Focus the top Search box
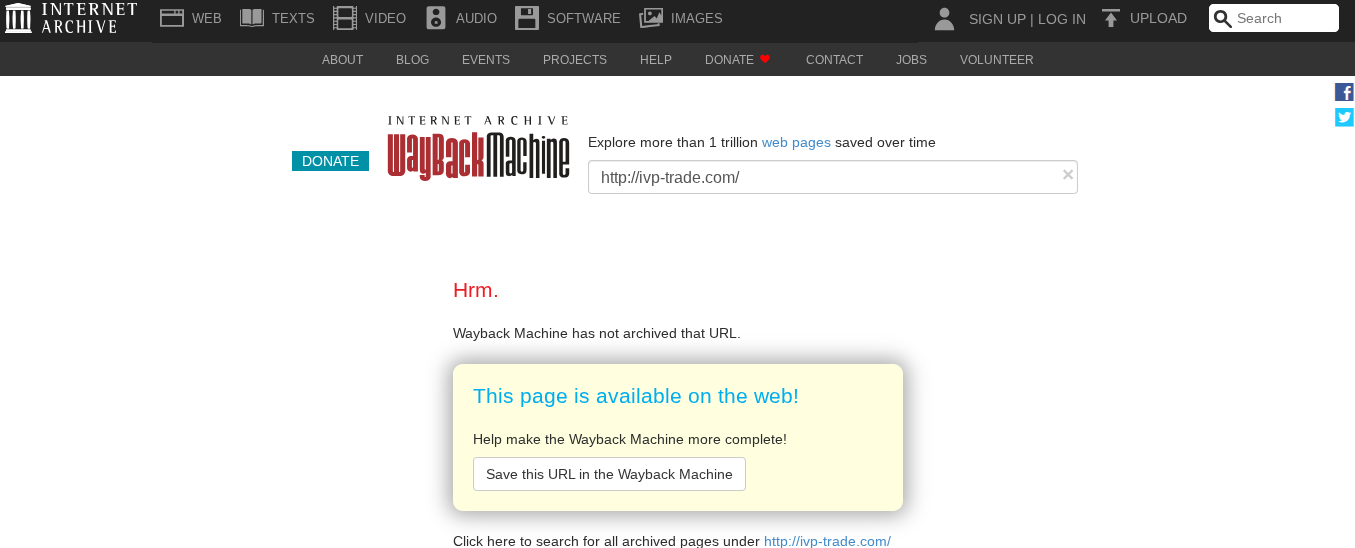Screen dimensions: 1355x548 click(1283, 18)
